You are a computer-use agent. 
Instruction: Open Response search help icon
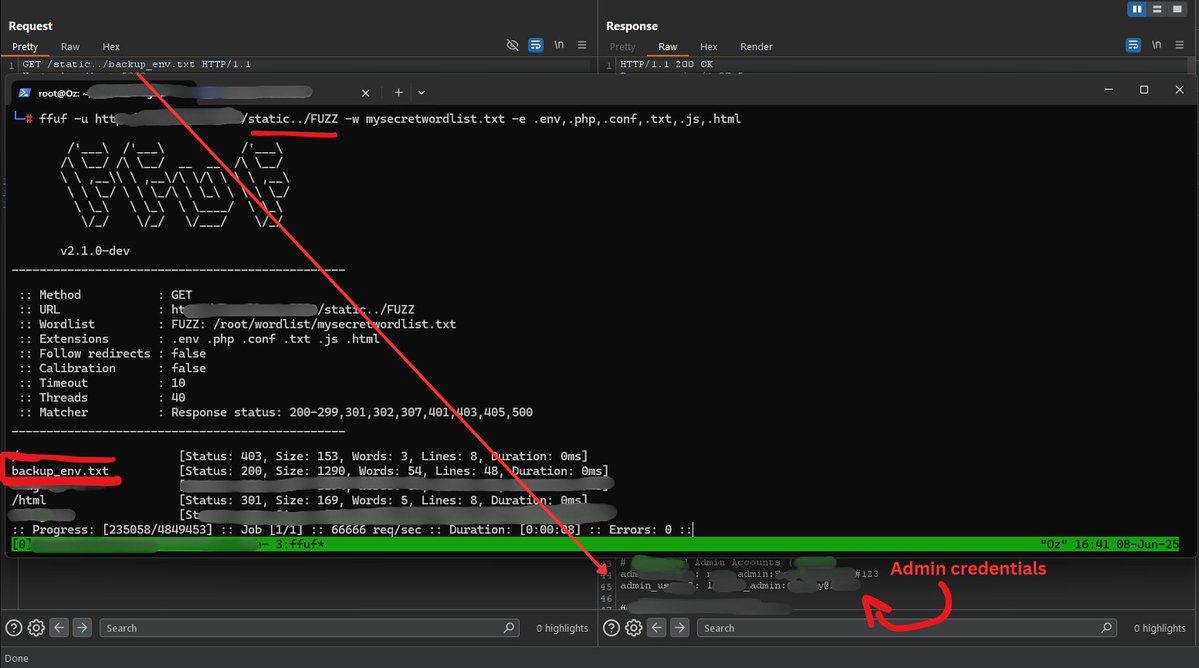click(x=612, y=627)
